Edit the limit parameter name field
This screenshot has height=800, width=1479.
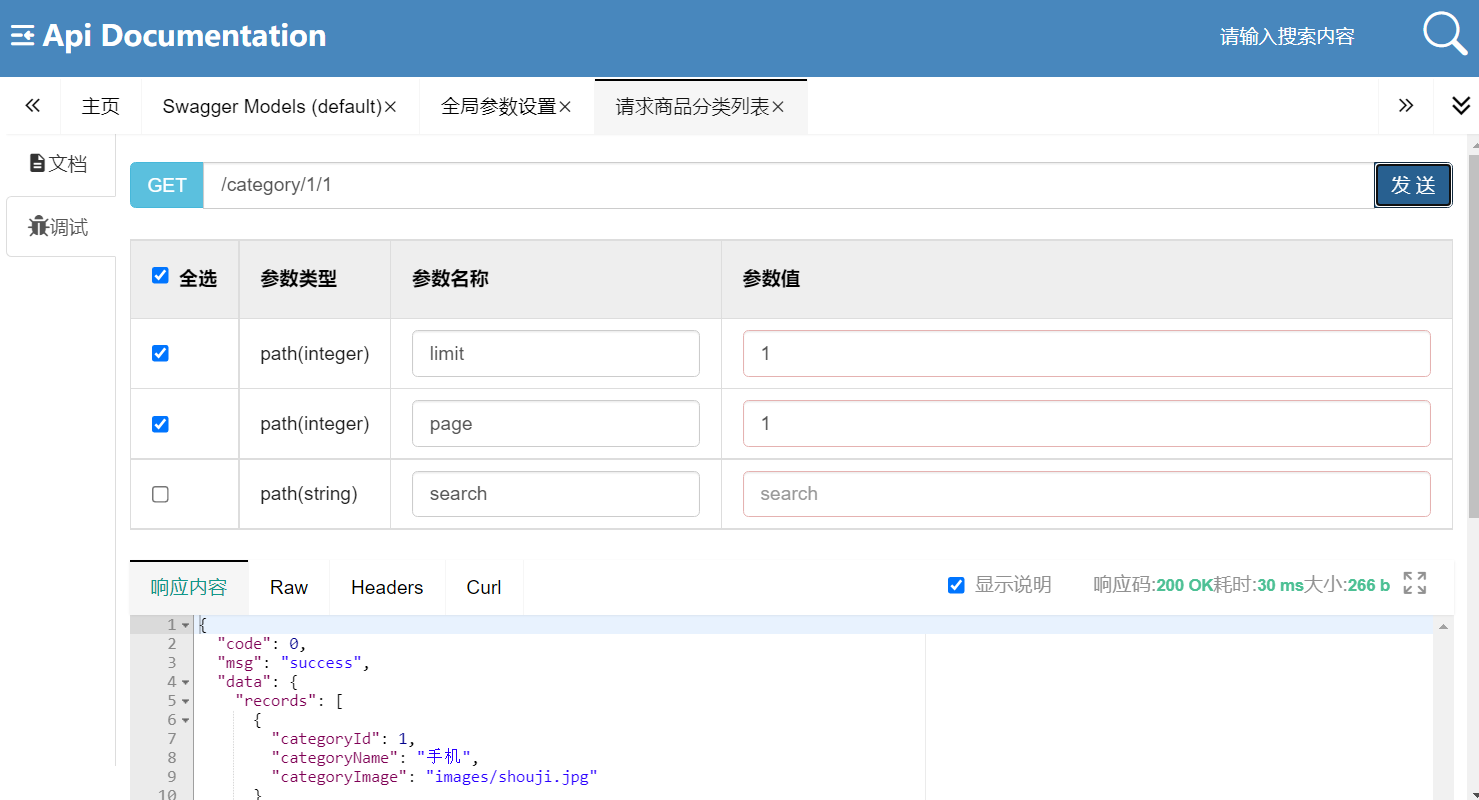[556, 353]
